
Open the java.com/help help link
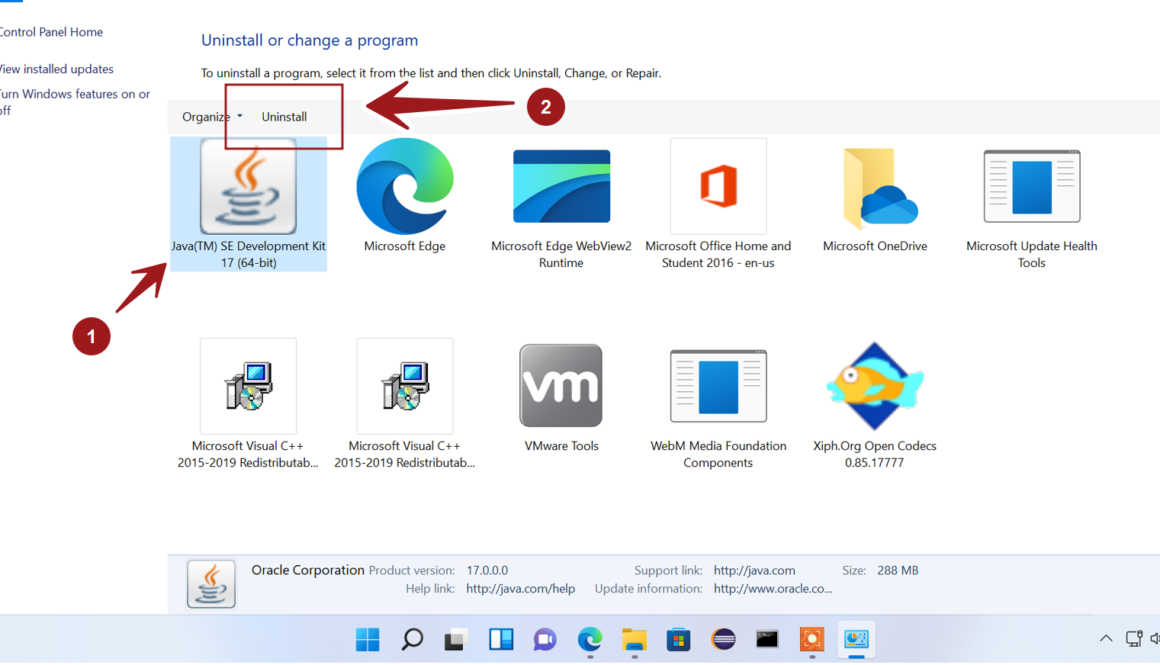pos(520,589)
